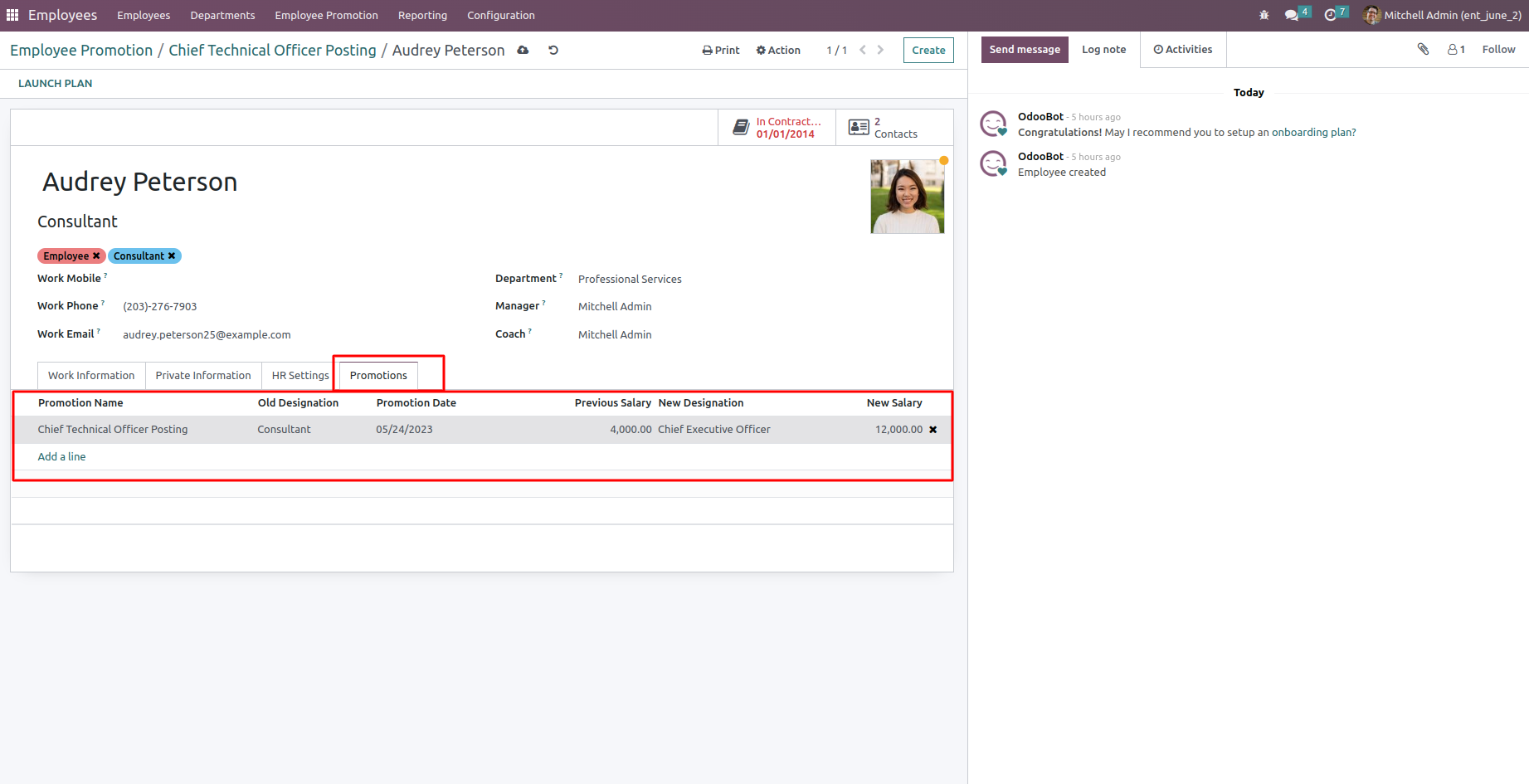Open the Print dropdown
The width and height of the screenshot is (1529, 784).
[721, 50]
